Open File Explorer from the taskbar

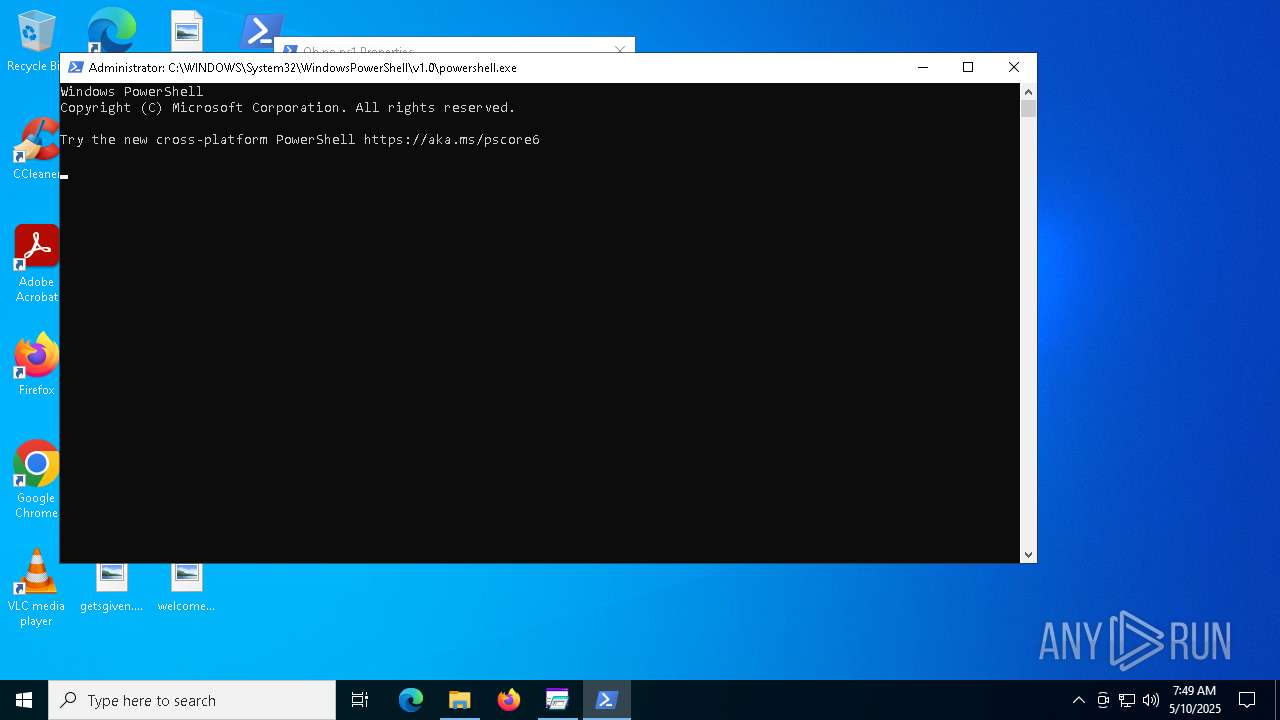(460, 700)
